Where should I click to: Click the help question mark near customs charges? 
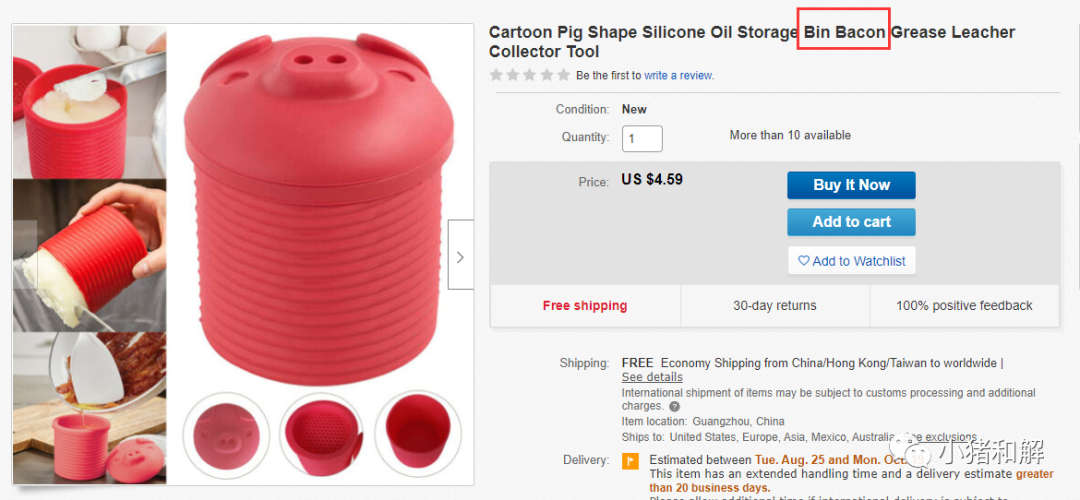674,406
